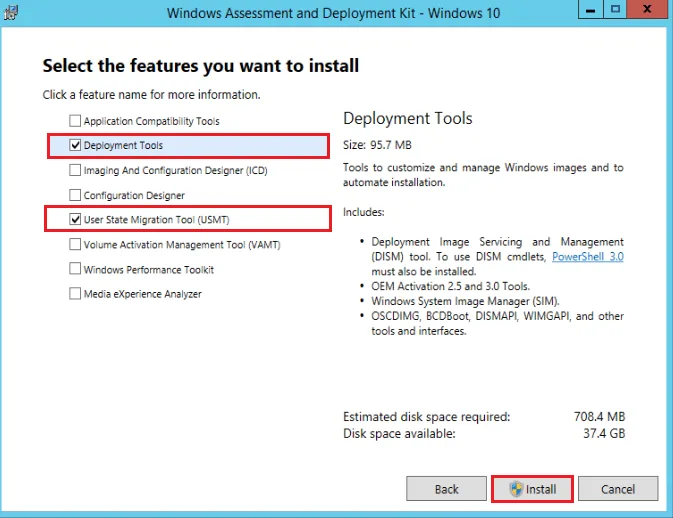The image size is (673, 518).
Task: Select the Windows Performance Toolkit feature name
Action: pos(149,270)
